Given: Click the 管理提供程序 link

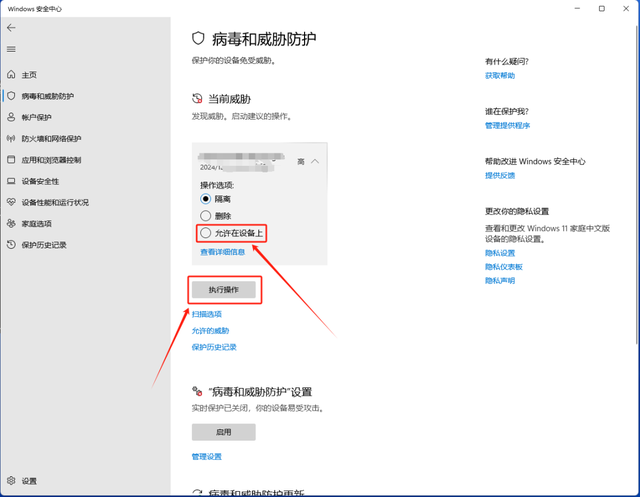Looking at the screenshot, I should point(507,125).
